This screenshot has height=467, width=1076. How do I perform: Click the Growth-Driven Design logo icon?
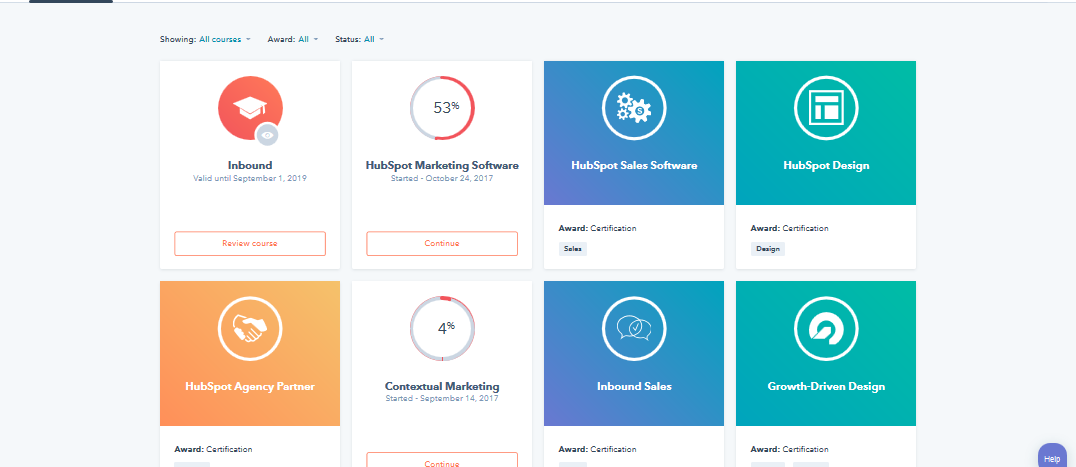[826, 328]
